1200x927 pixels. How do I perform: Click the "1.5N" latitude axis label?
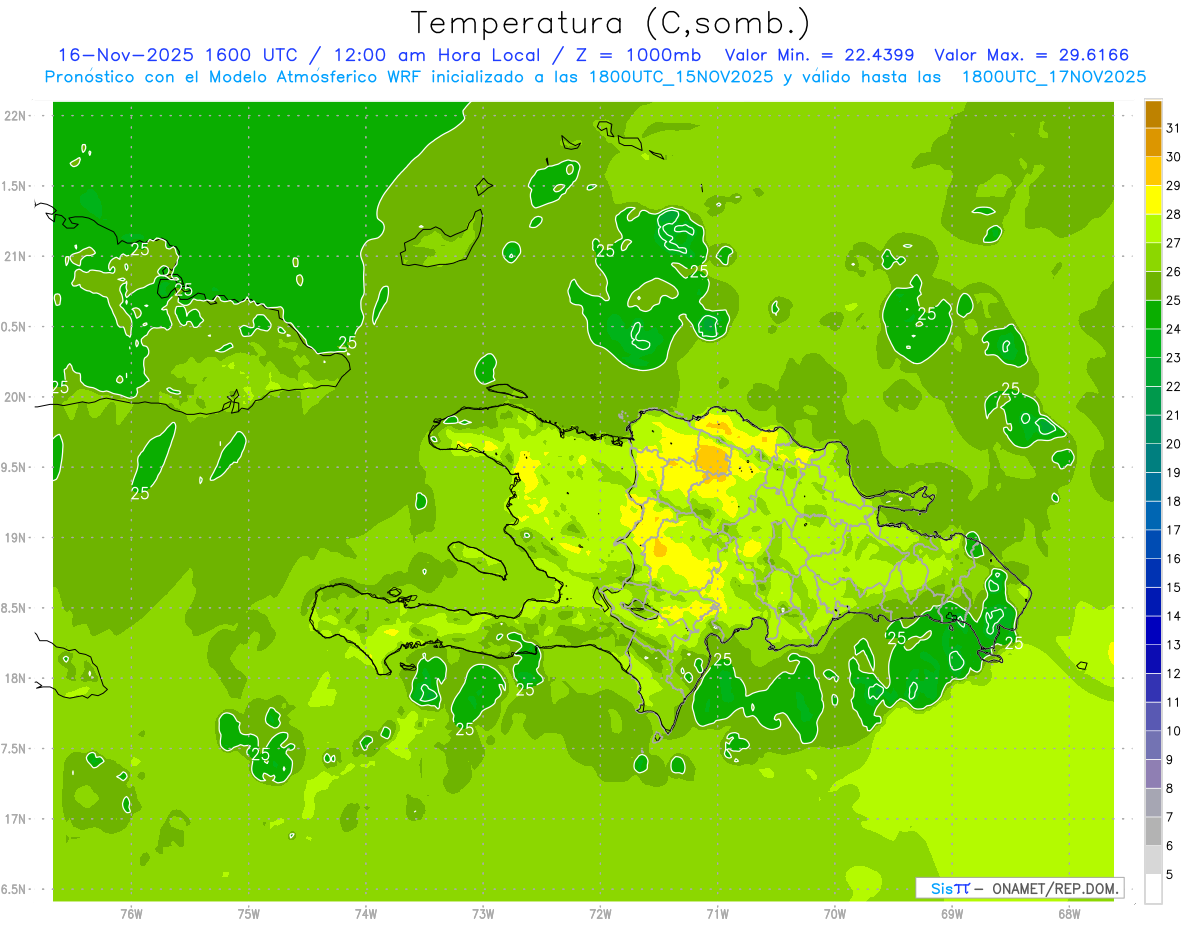pos(16,186)
